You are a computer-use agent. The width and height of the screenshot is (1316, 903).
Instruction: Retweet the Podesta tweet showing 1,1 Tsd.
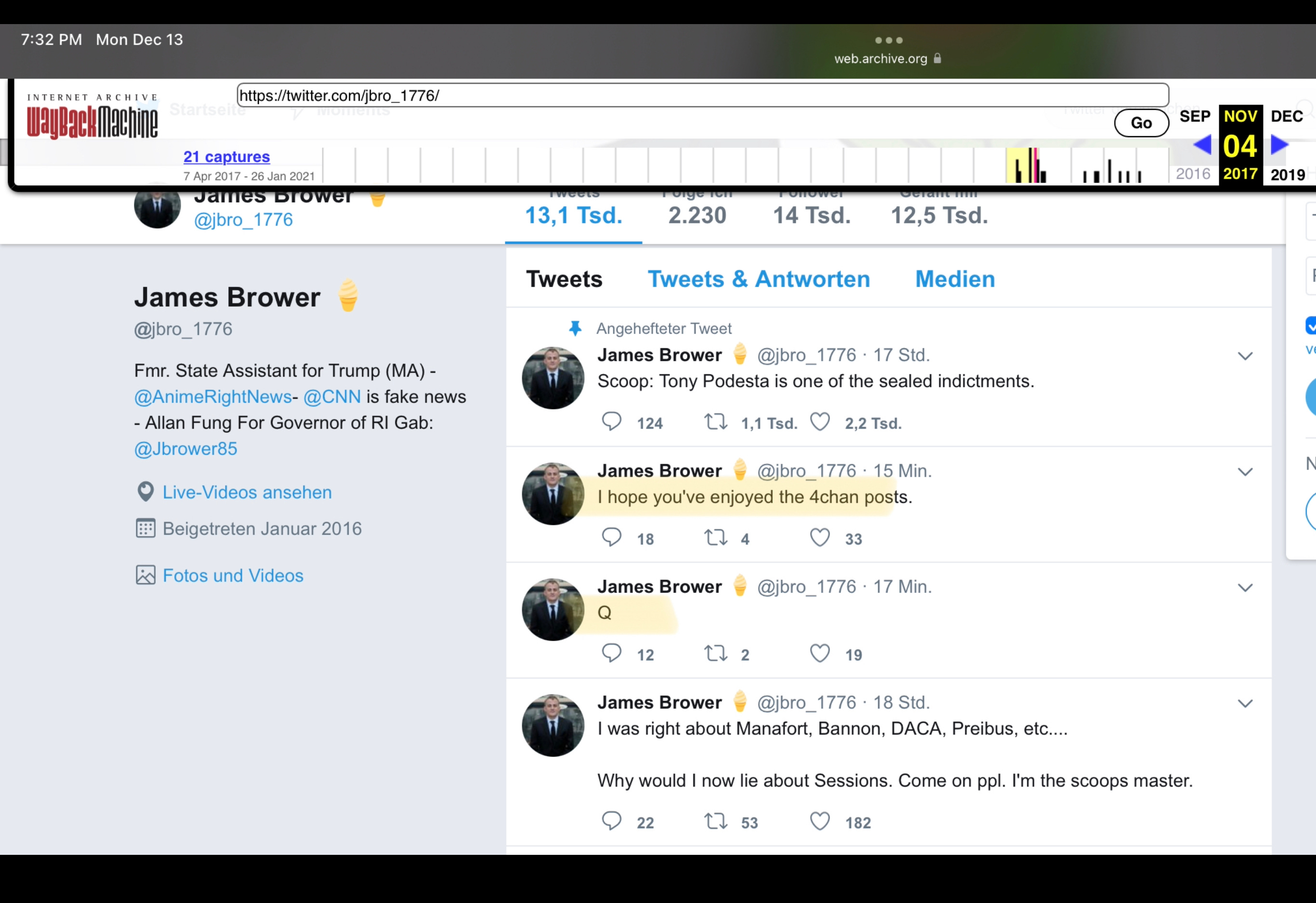716,422
